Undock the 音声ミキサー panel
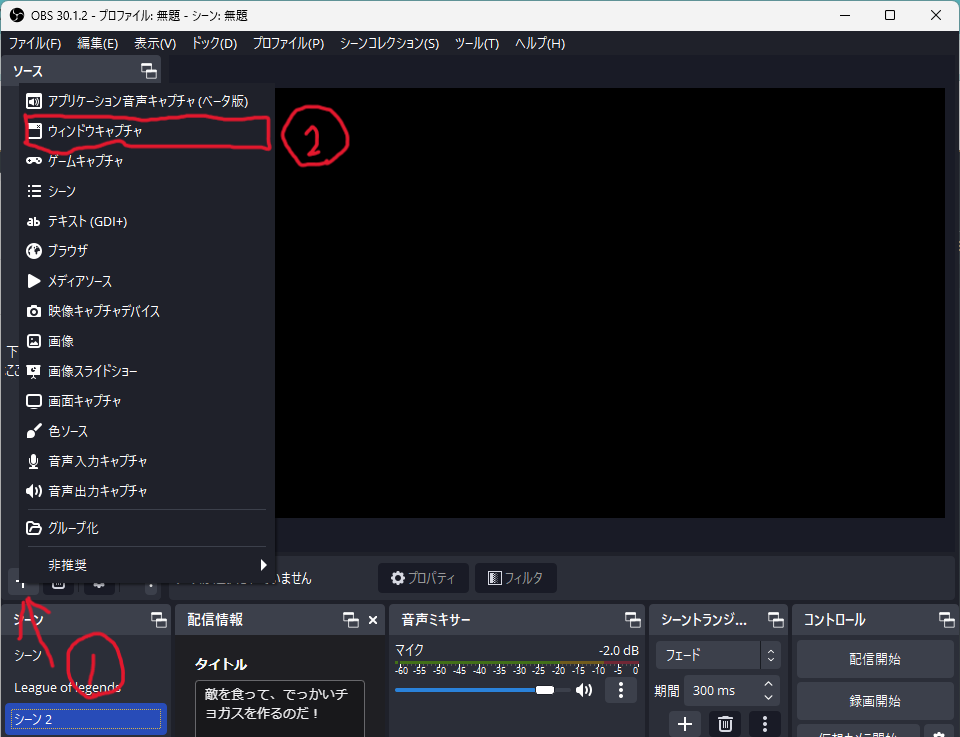This screenshot has width=960, height=737. point(632,620)
